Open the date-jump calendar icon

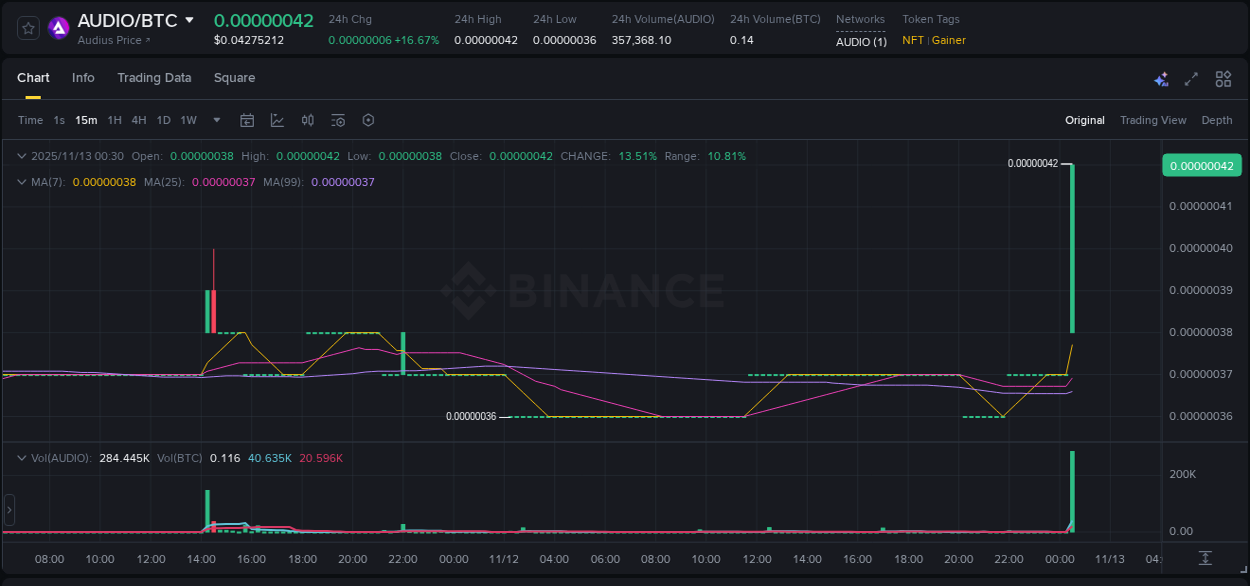pos(247,120)
